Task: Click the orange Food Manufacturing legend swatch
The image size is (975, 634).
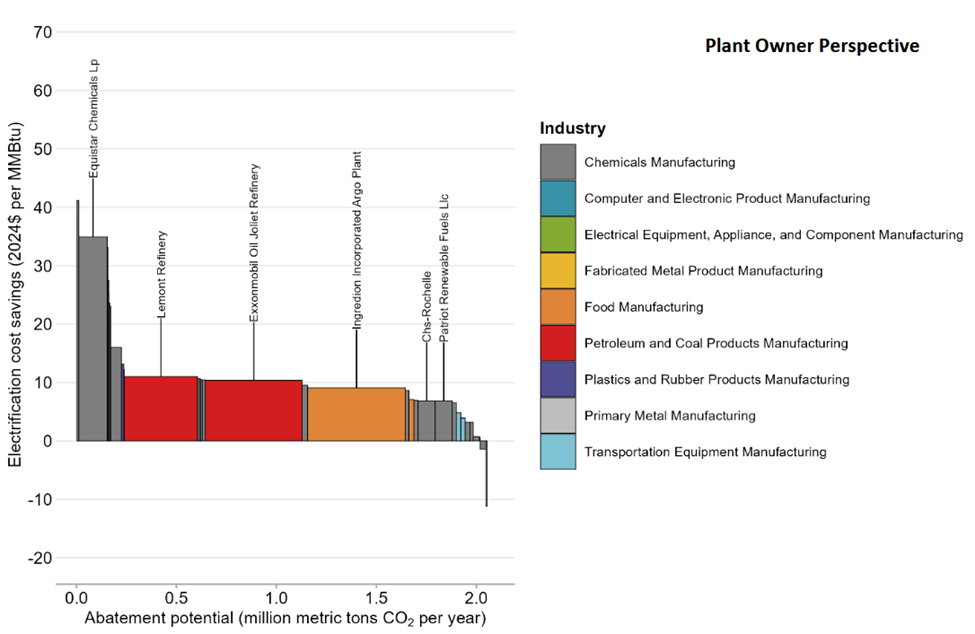Action: [557, 307]
